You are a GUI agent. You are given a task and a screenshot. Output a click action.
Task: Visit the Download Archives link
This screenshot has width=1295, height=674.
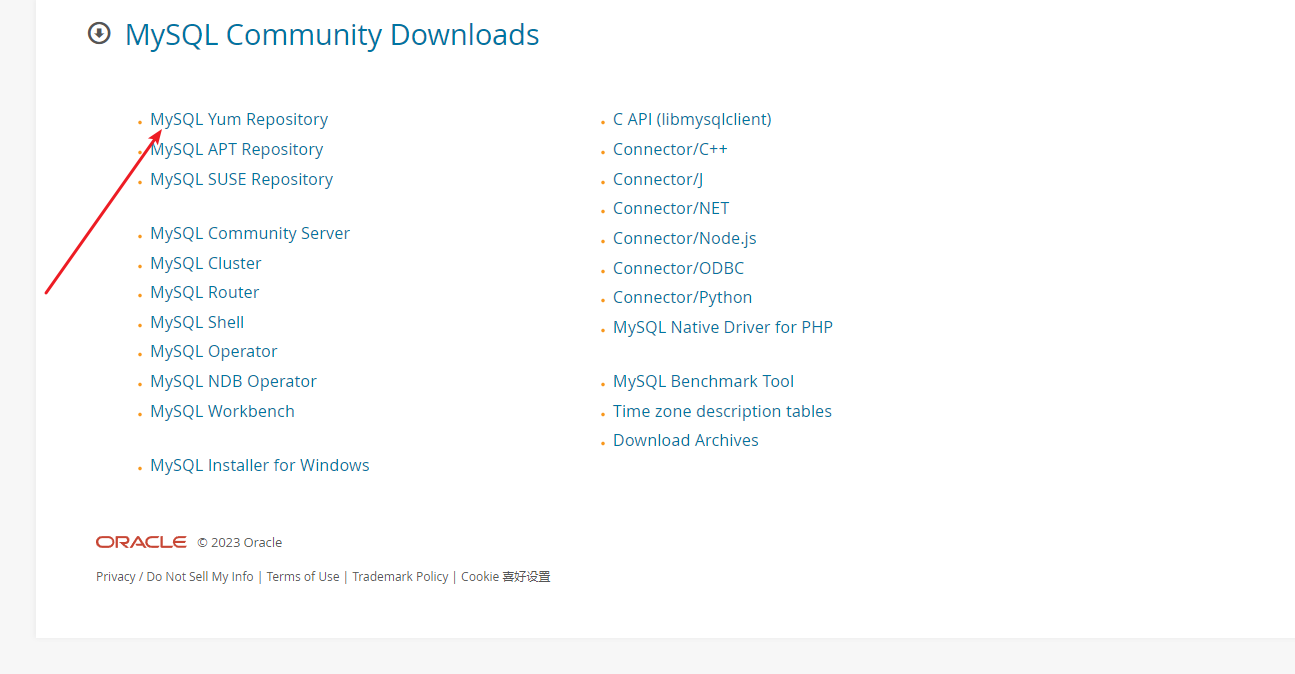[686, 440]
